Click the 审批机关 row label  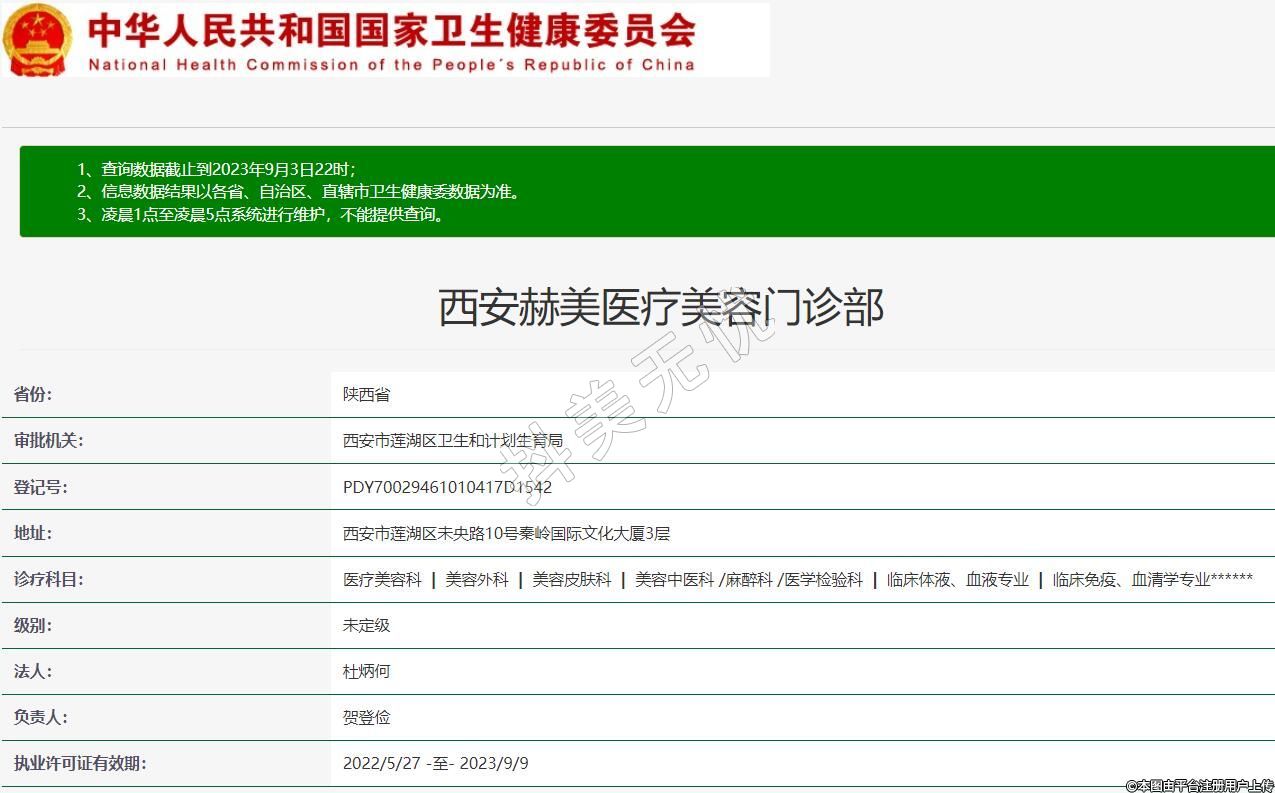point(49,441)
